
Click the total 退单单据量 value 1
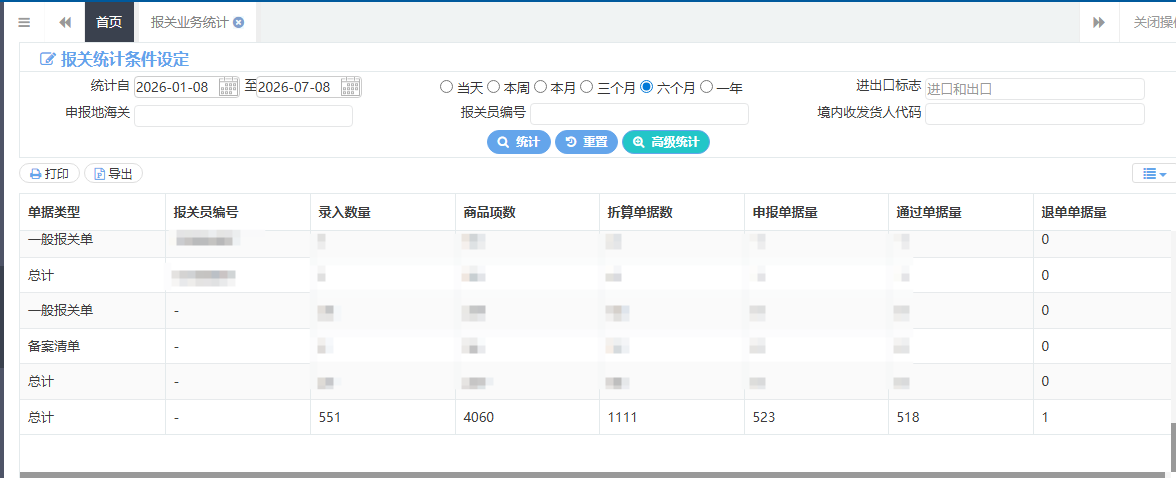pyautogui.click(x=1046, y=417)
